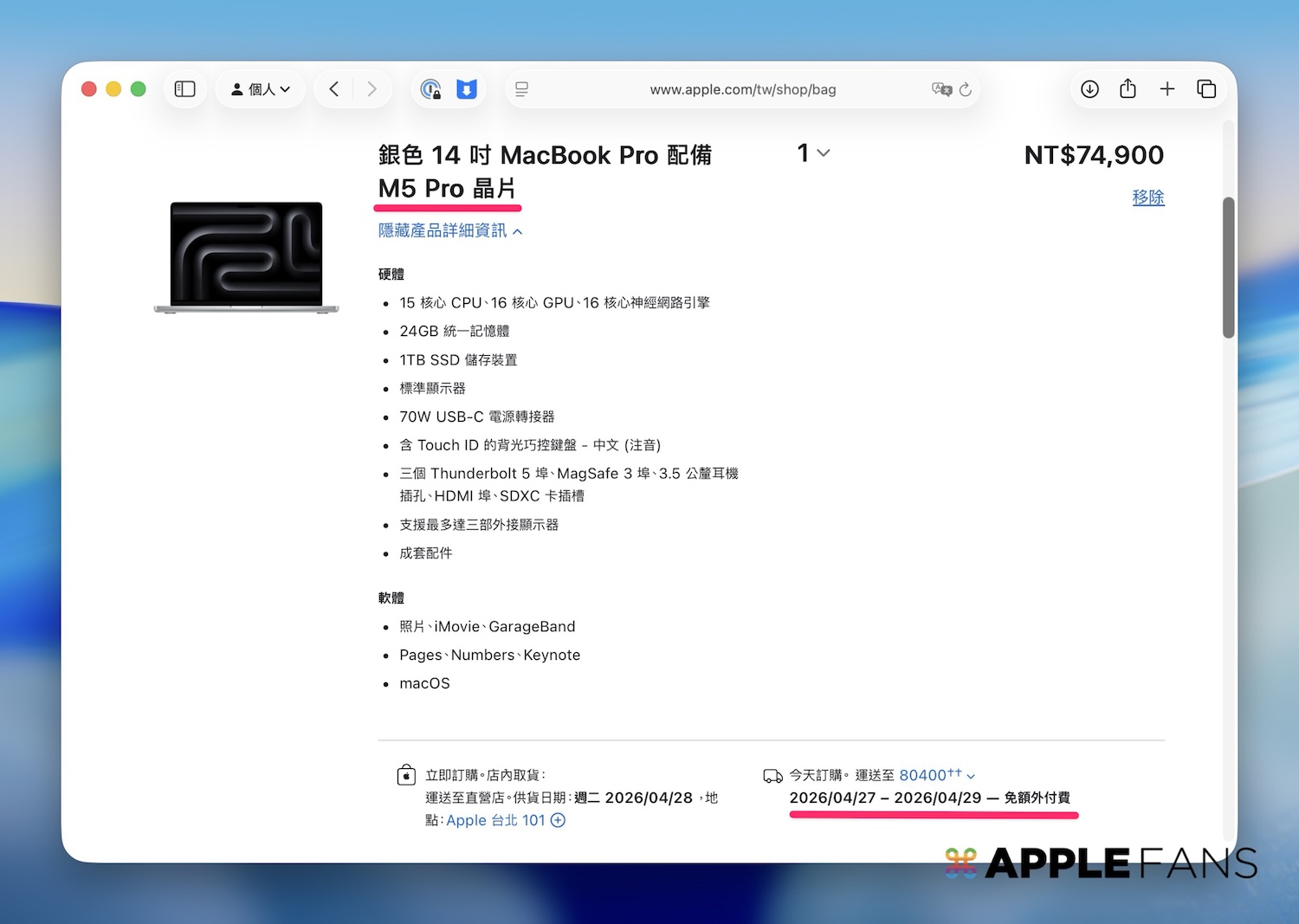Open the page reader menu icon

(x=522, y=89)
